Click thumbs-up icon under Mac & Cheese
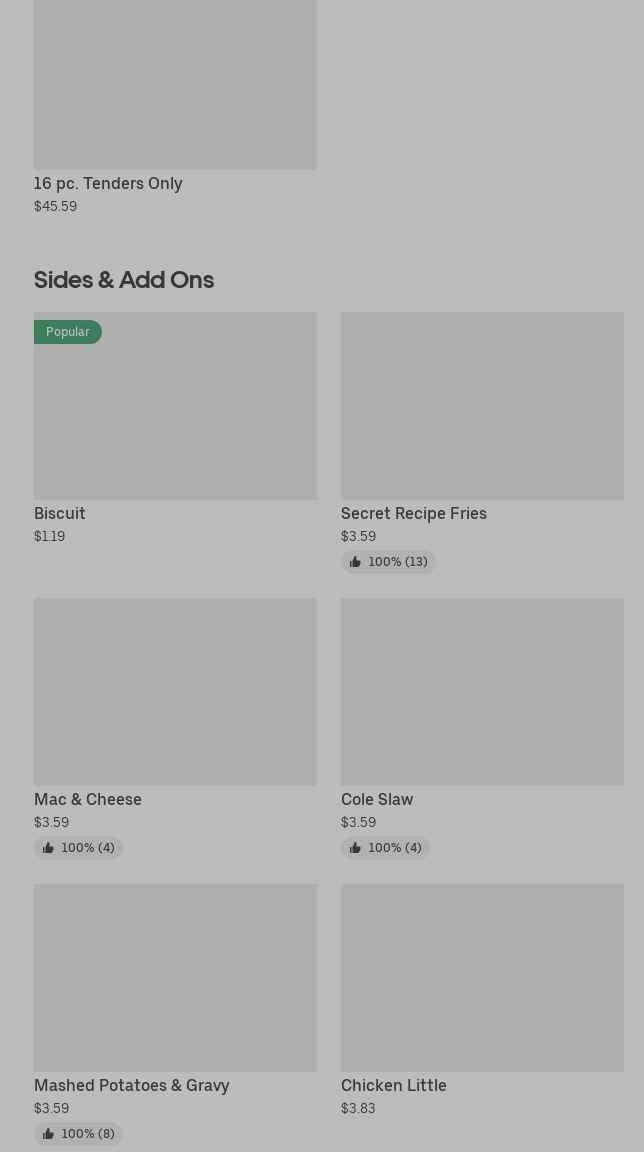The height and width of the screenshot is (1152, 644). pos(48,848)
